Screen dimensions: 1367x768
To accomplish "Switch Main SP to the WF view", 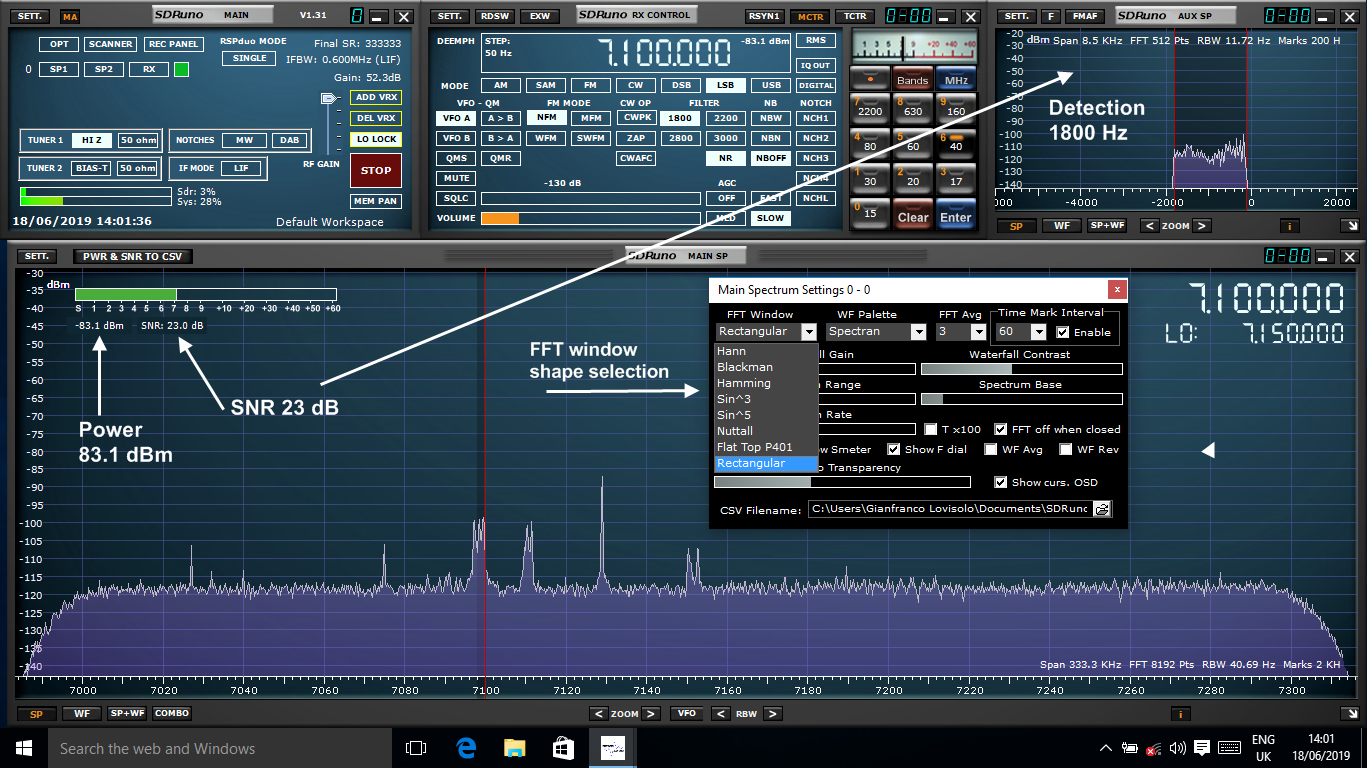I will [x=81, y=714].
